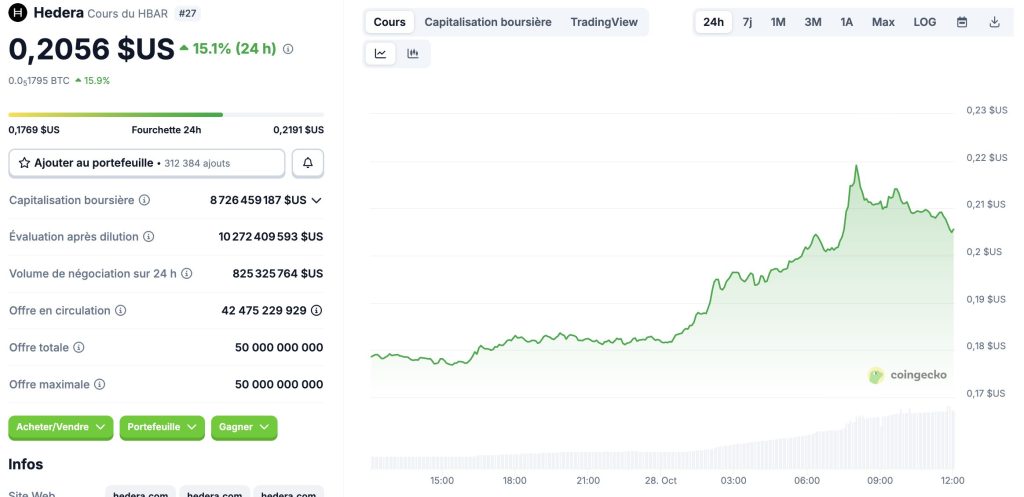Image resolution: width=1024 pixels, height=497 pixels.
Task: Select the 7j time range
Action: tap(747, 22)
